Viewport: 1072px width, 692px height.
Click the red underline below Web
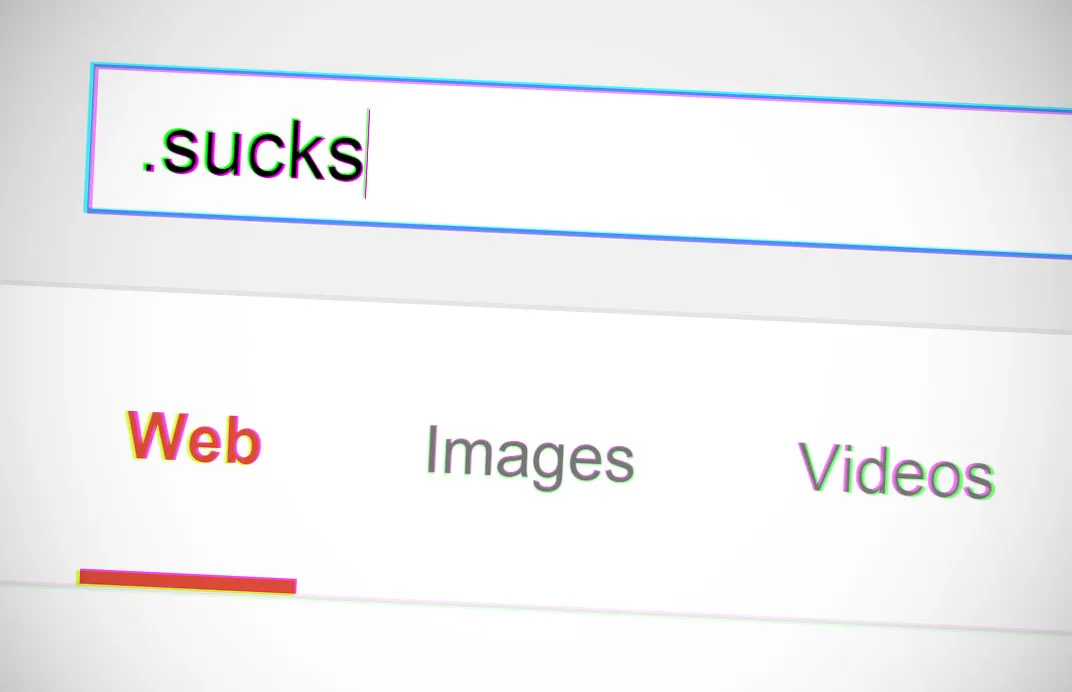click(x=187, y=581)
